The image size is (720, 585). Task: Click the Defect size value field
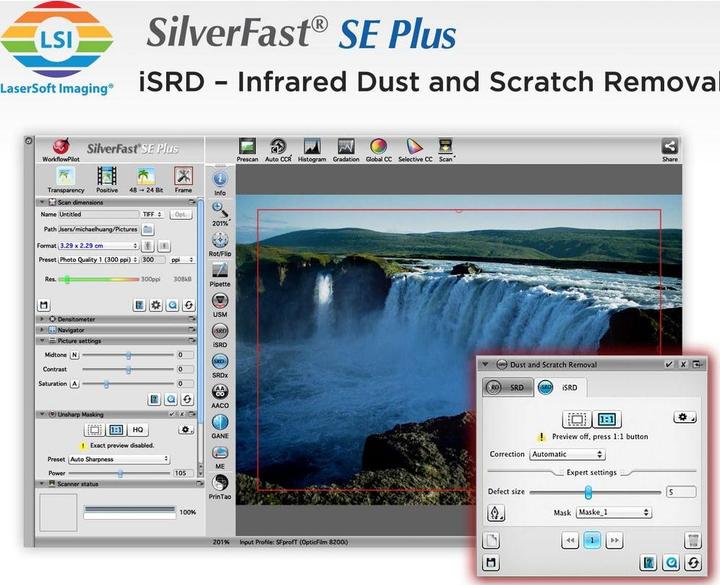tap(681, 492)
